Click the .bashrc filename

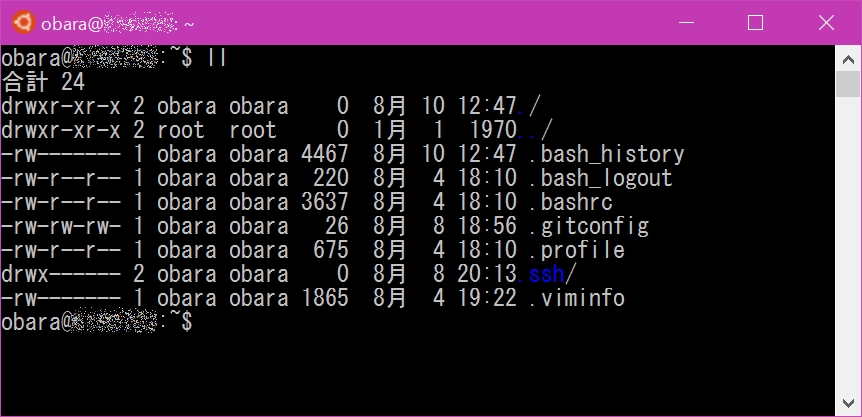click(571, 203)
